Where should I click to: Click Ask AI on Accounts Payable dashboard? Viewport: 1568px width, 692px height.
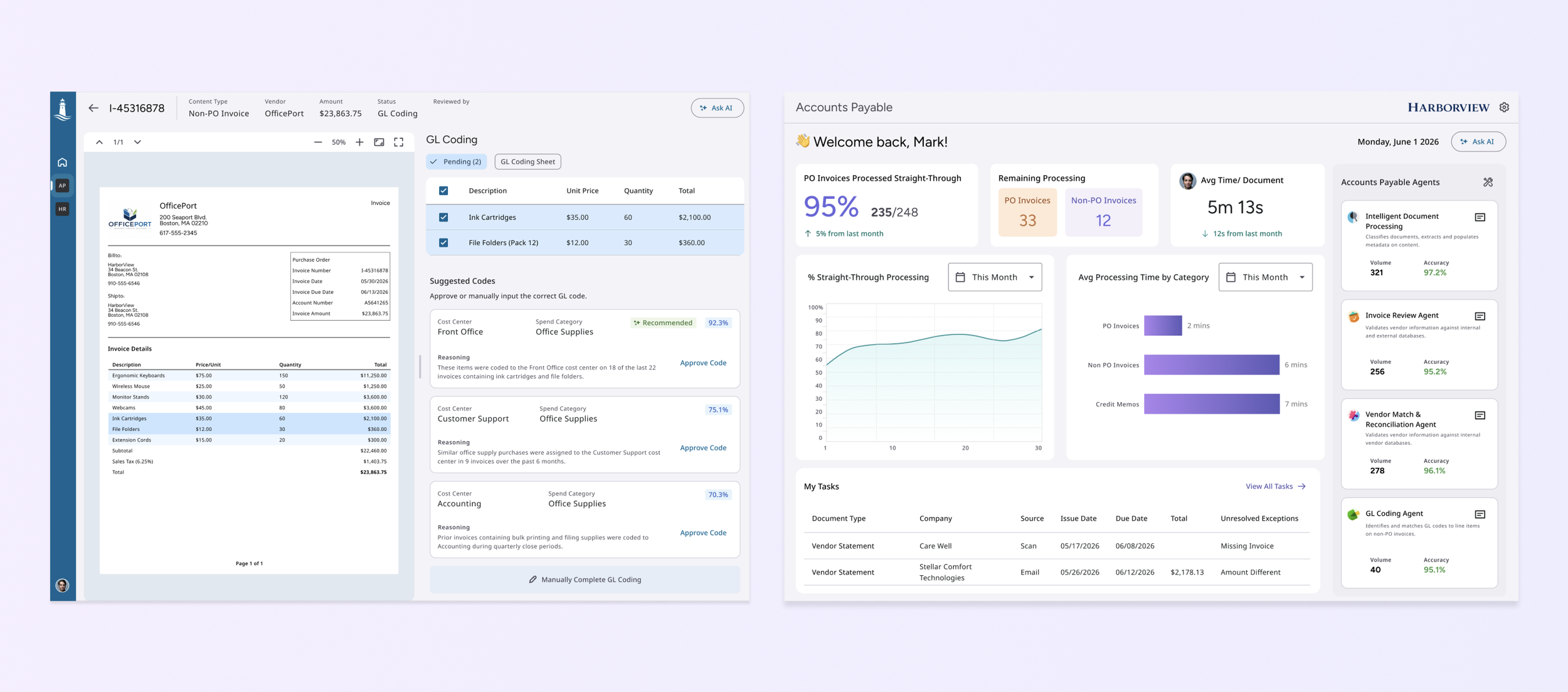[x=1478, y=142]
